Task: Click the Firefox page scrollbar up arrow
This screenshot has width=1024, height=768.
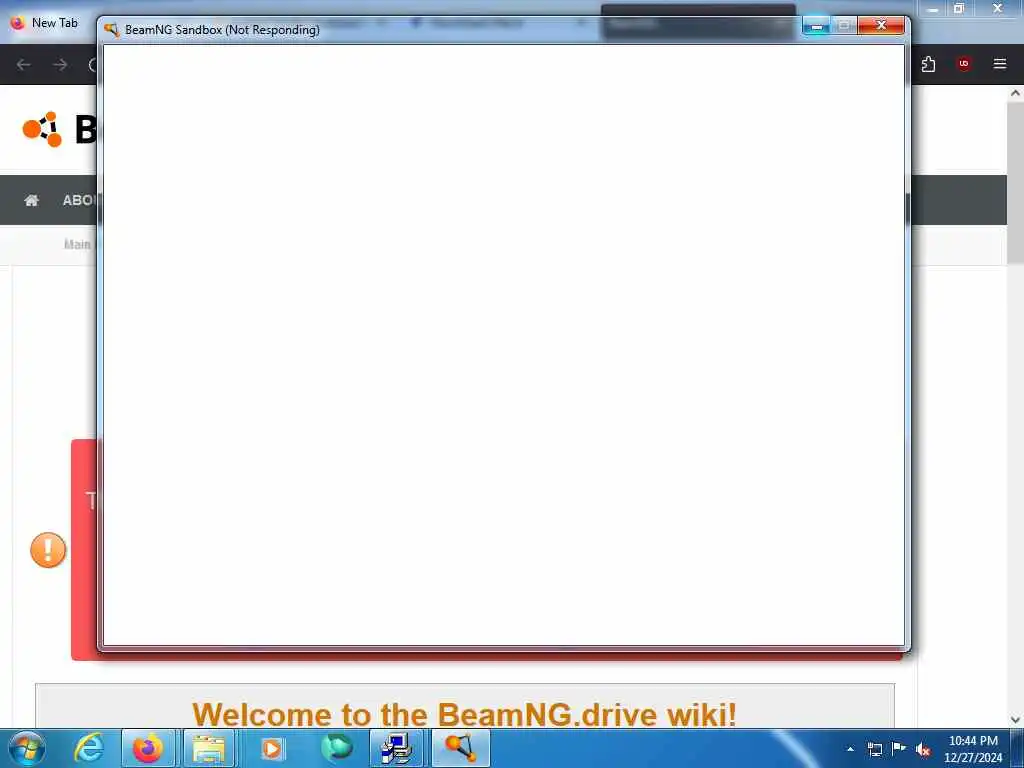Action: pos(1015,93)
